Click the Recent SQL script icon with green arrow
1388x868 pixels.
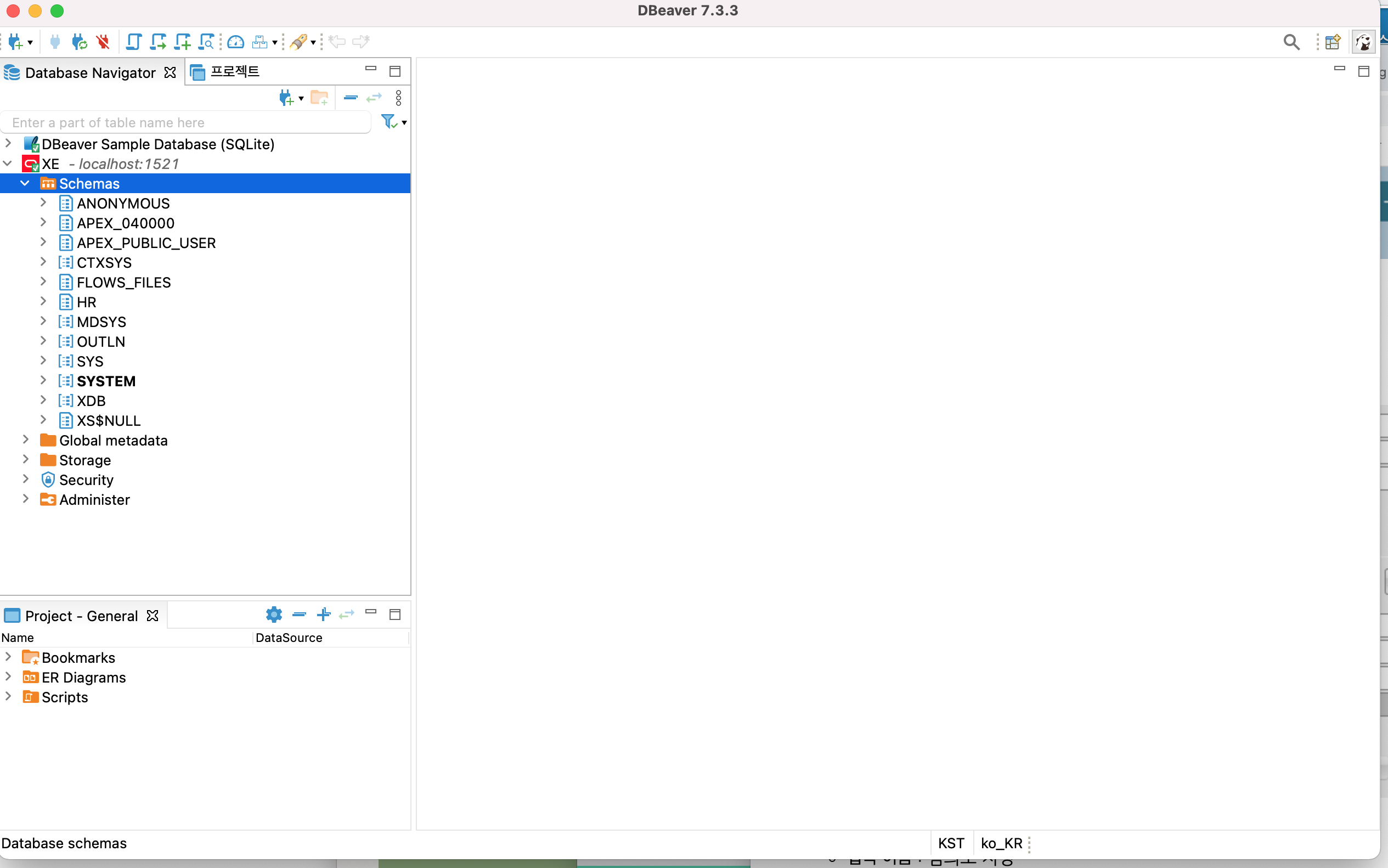pos(158,42)
